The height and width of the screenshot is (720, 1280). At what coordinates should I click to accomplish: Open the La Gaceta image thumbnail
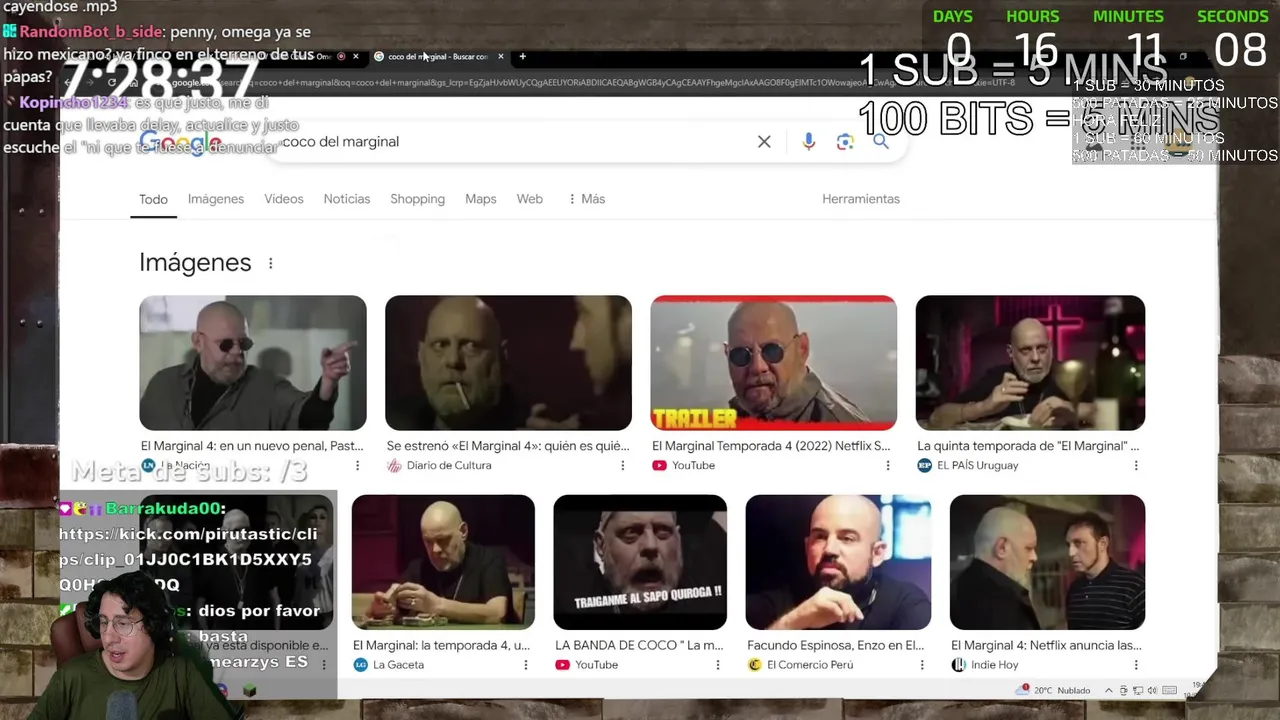tap(443, 562)
